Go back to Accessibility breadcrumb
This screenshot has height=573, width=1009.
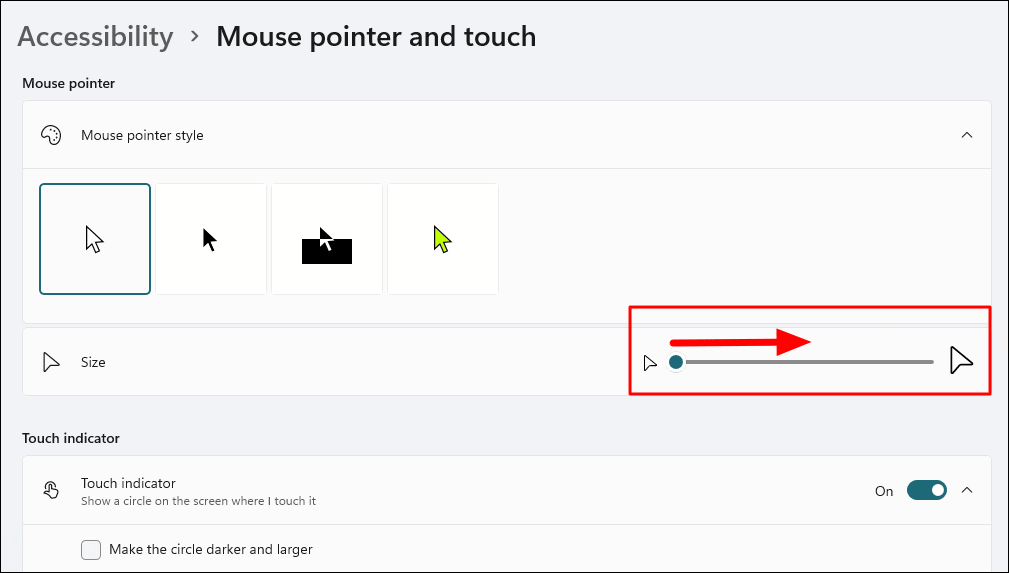click(95, 37)
